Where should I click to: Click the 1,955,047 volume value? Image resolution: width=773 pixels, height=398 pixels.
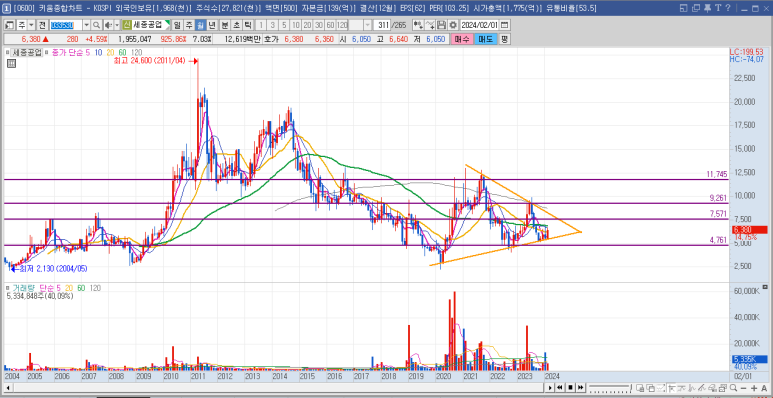tap(135, 39)
